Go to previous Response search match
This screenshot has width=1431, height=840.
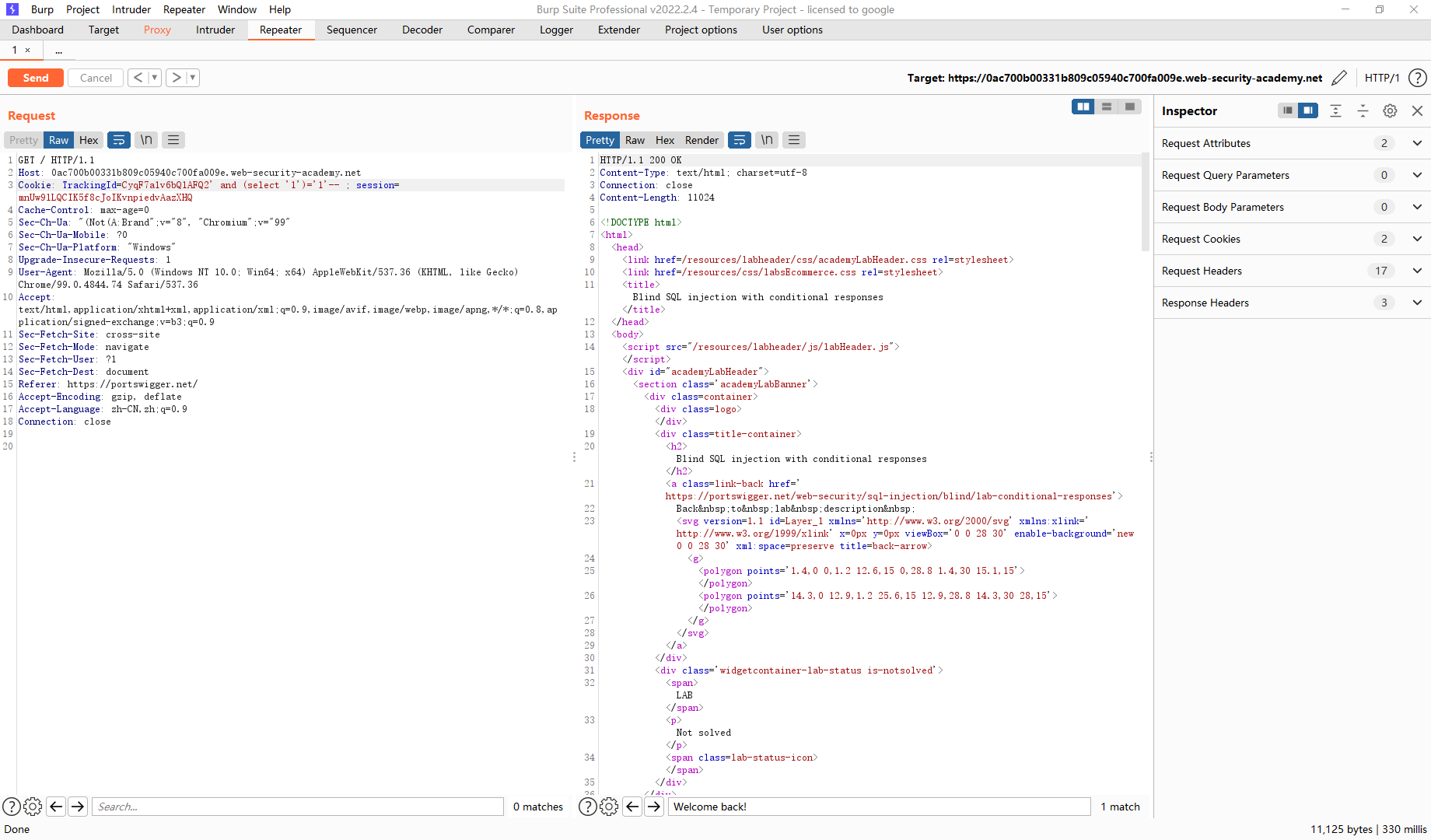(632, 807)
